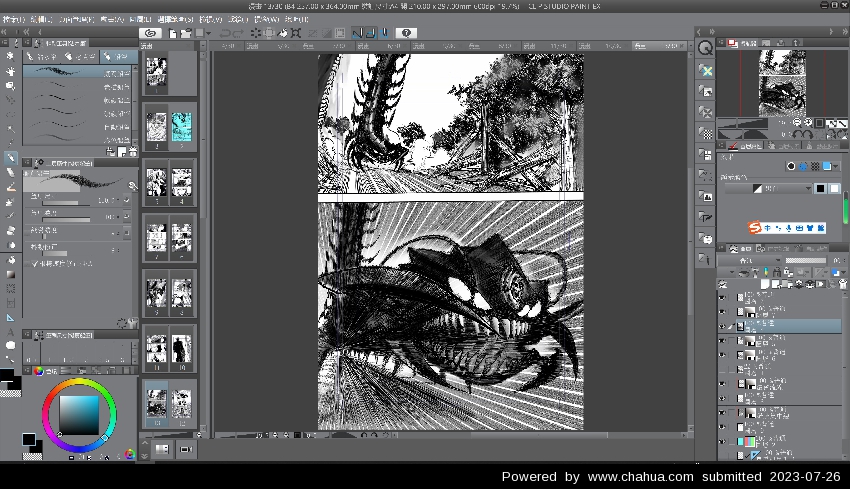Viewport: 850px width, 489px height.
Task: Collapse right palette dock double arrow
Action: pos(844,33)
